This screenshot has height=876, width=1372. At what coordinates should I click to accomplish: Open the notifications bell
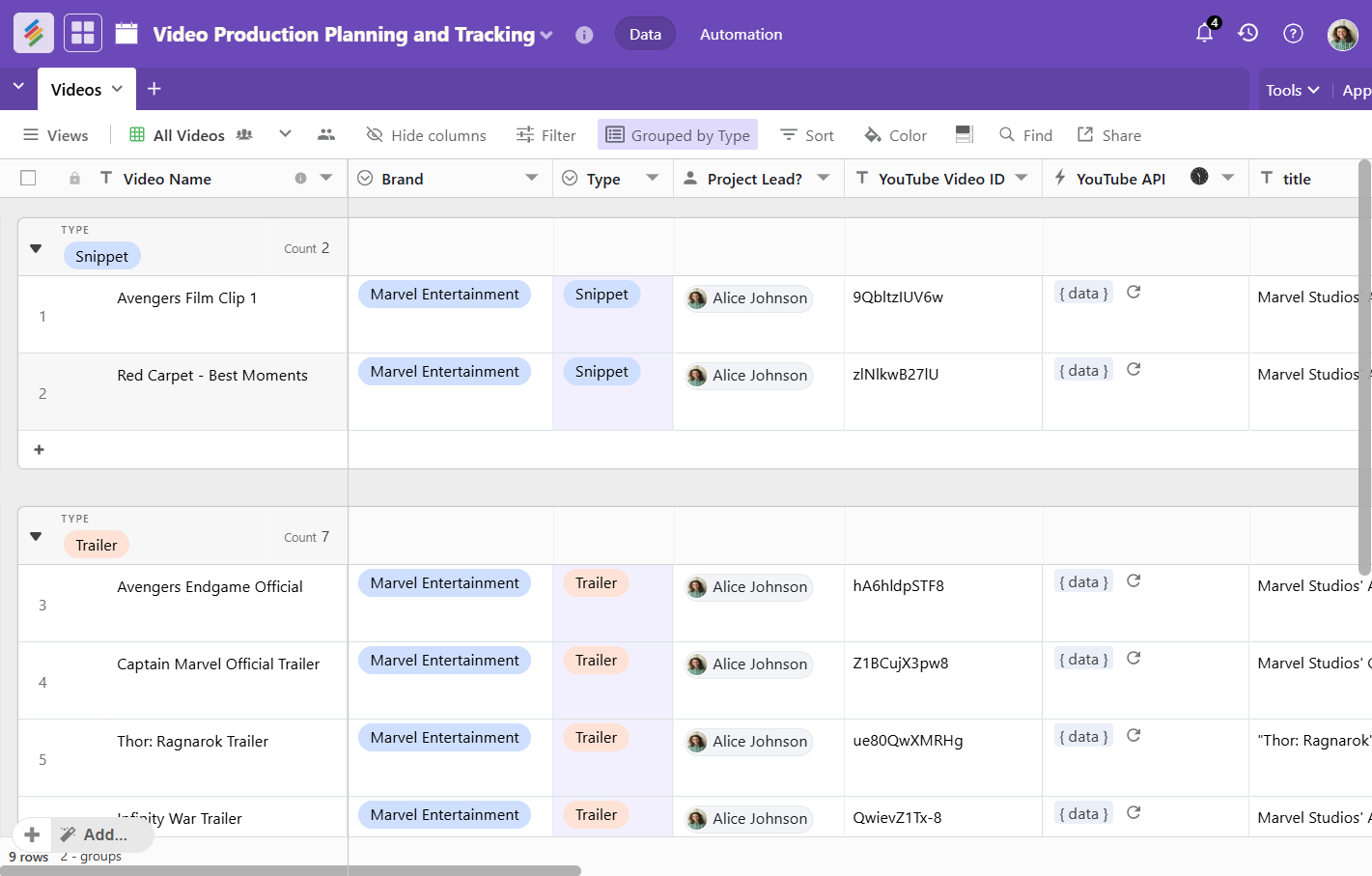[x=1204, y=34]
